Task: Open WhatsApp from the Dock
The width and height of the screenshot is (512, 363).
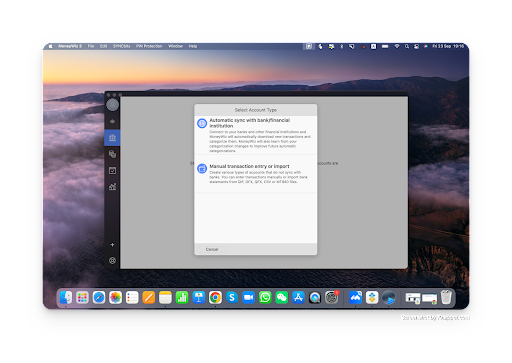Action: point(265,297)
